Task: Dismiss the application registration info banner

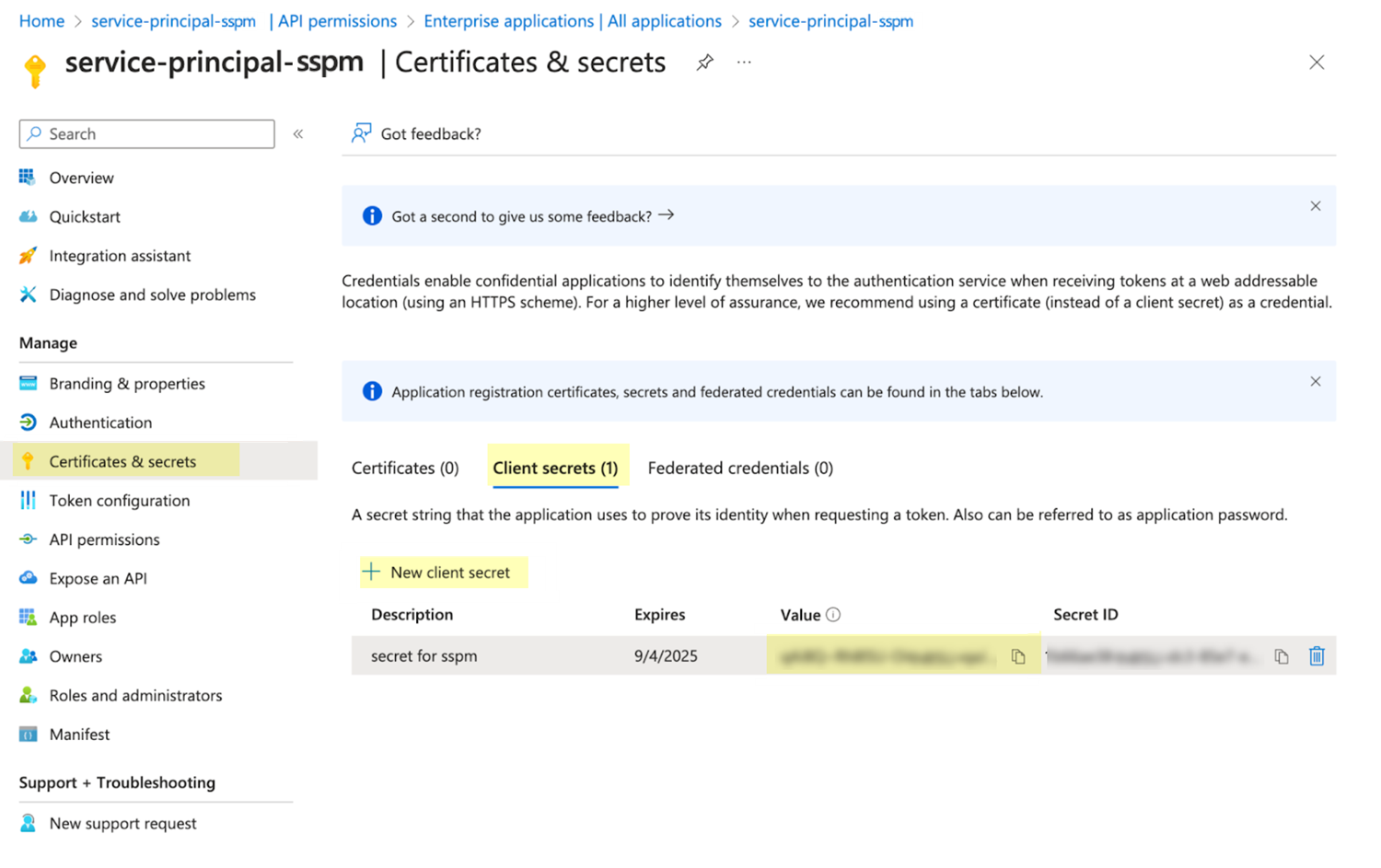Action: (x=1315, y=382)
